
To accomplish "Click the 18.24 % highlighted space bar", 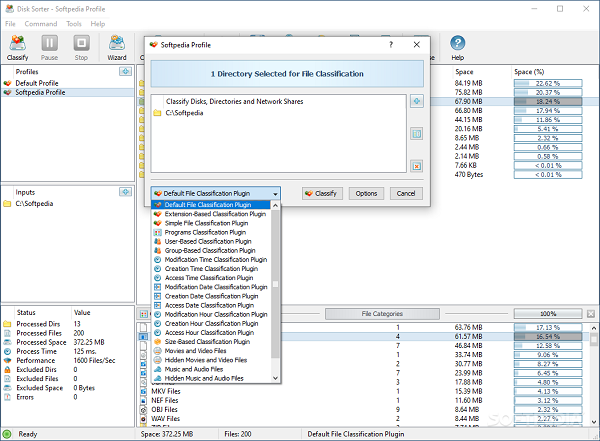I will tap(548, 101).
